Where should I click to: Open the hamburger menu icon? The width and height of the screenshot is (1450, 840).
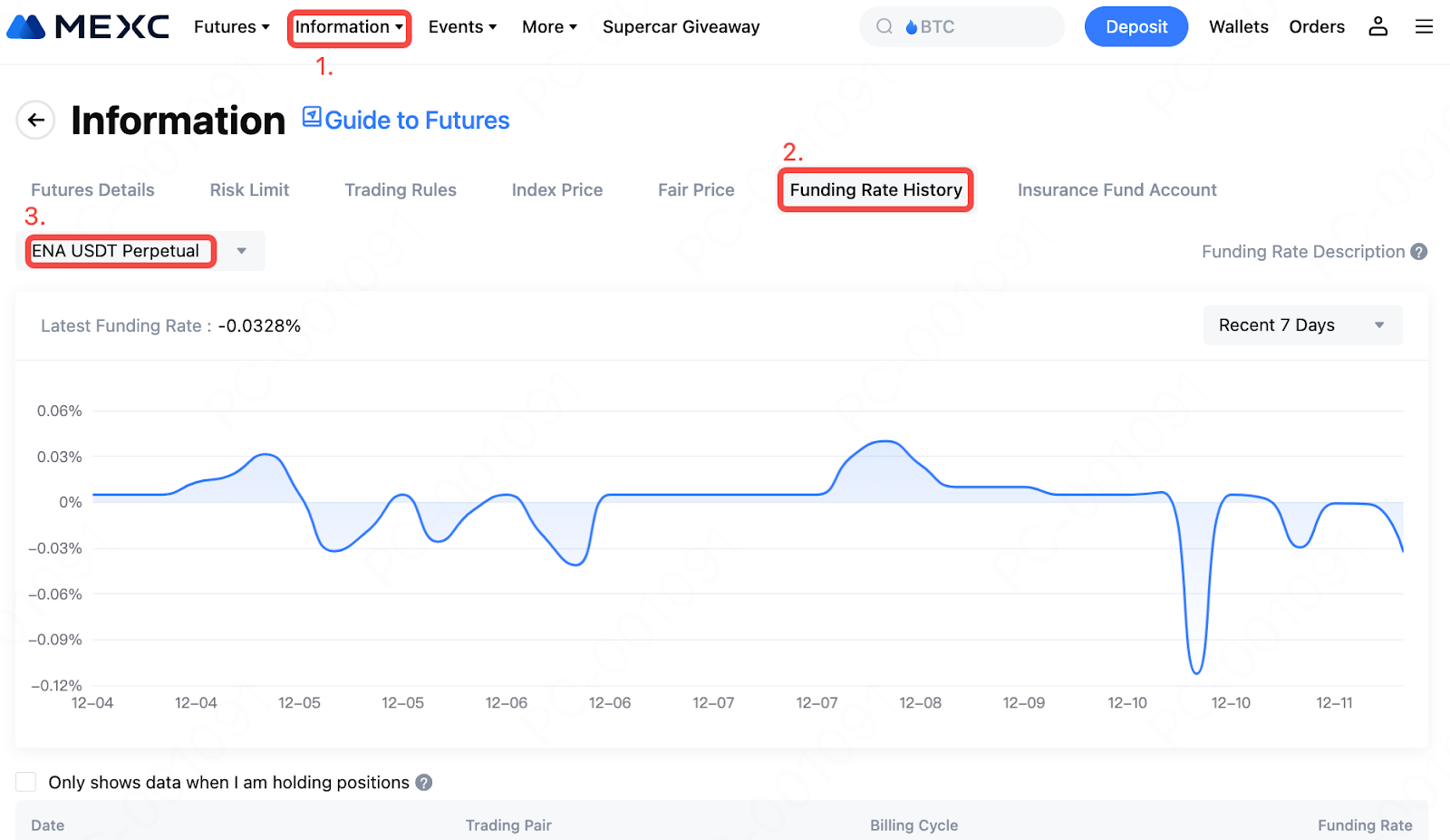1424,27
